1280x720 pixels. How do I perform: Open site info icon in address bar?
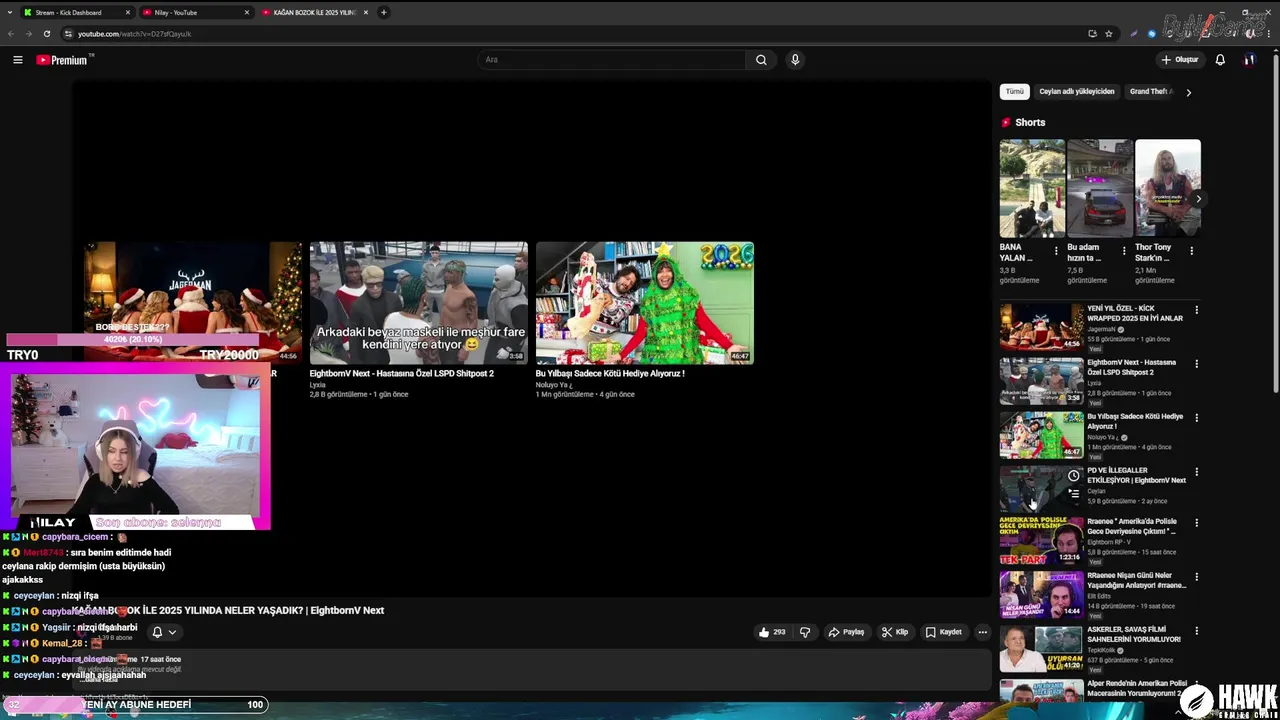(68, 33)
